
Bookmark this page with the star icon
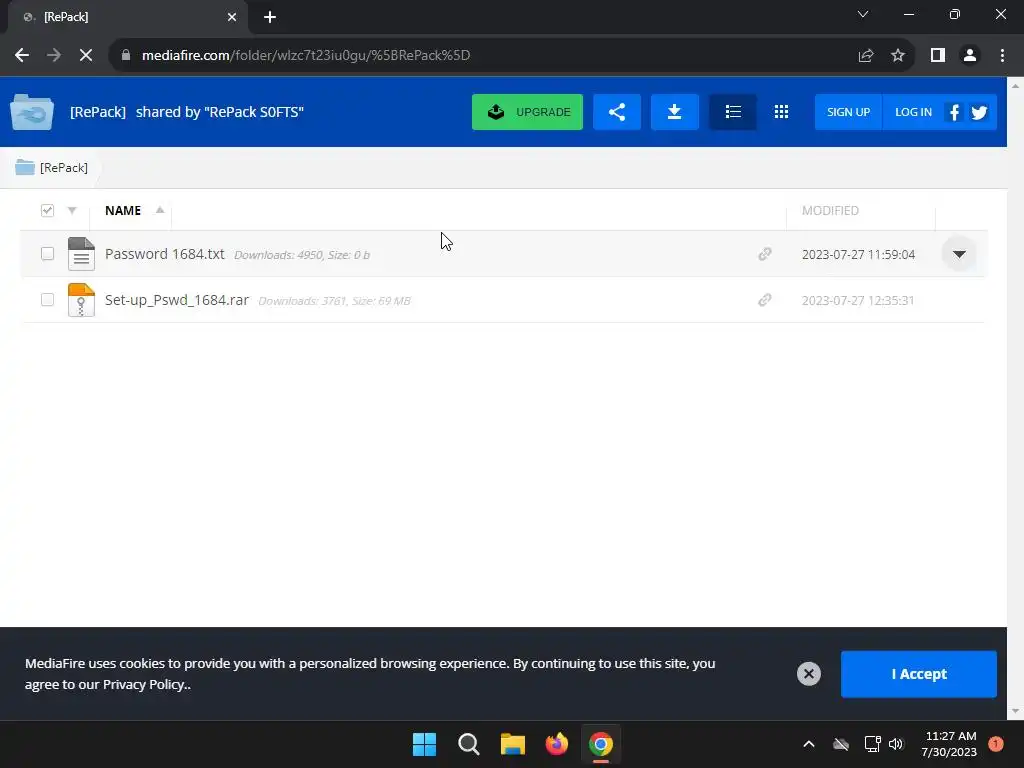(898, 56)
